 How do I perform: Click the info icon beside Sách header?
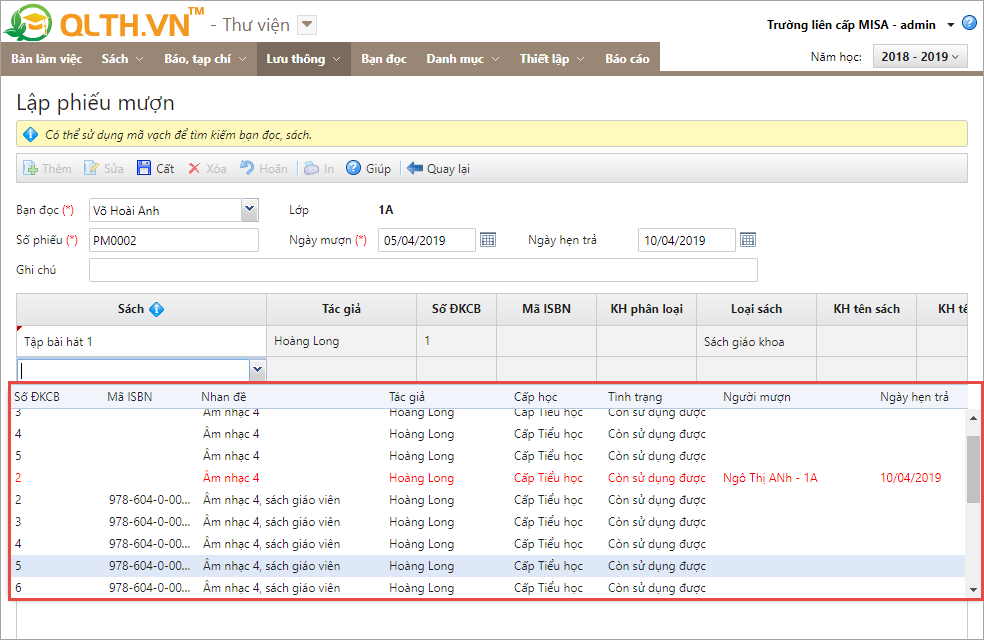[x=157, y=309]
